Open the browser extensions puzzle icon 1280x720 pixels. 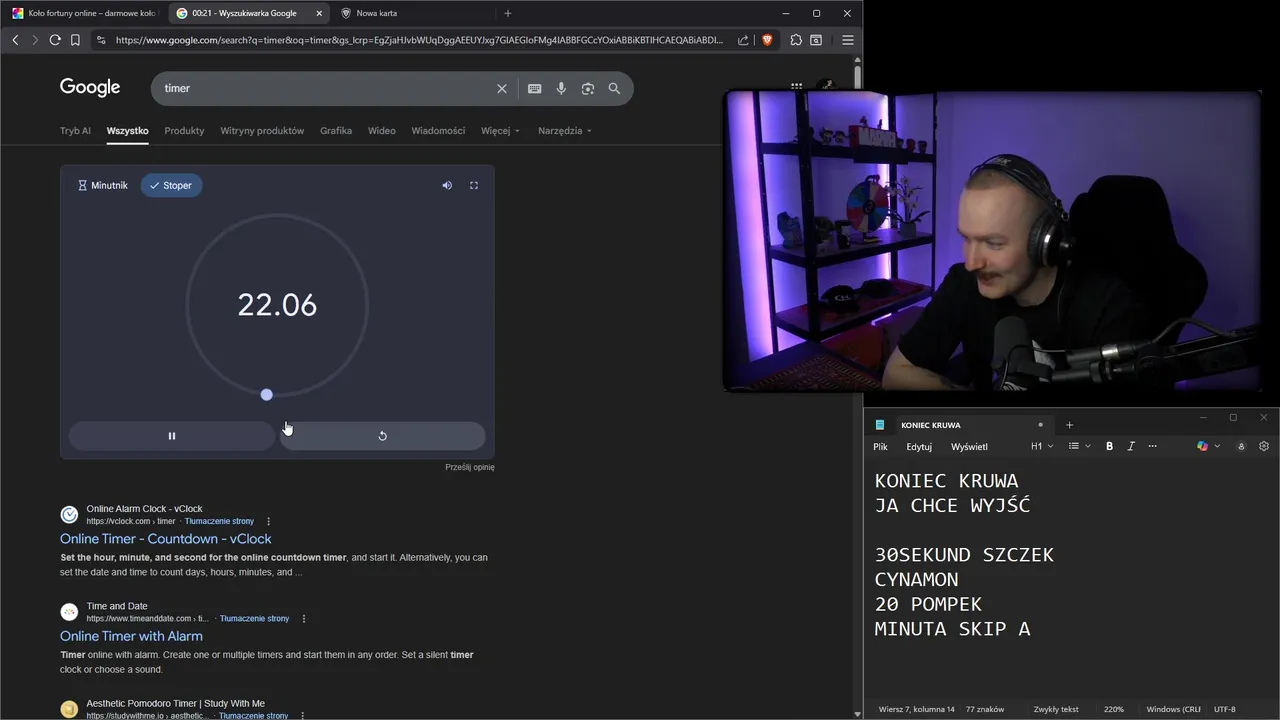click(x=796, y=40)
